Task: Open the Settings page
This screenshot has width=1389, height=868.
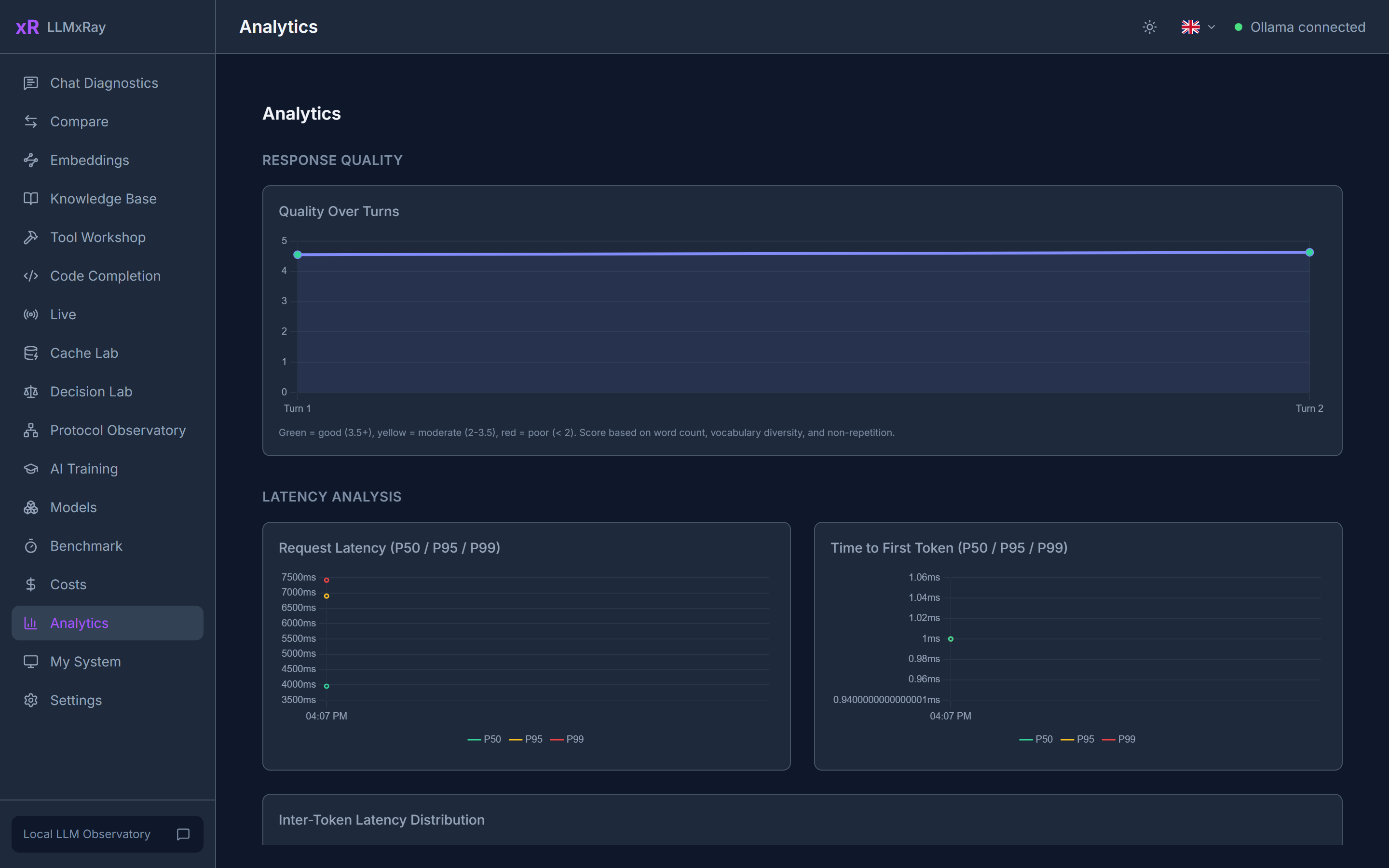Action: click(108, 700)
